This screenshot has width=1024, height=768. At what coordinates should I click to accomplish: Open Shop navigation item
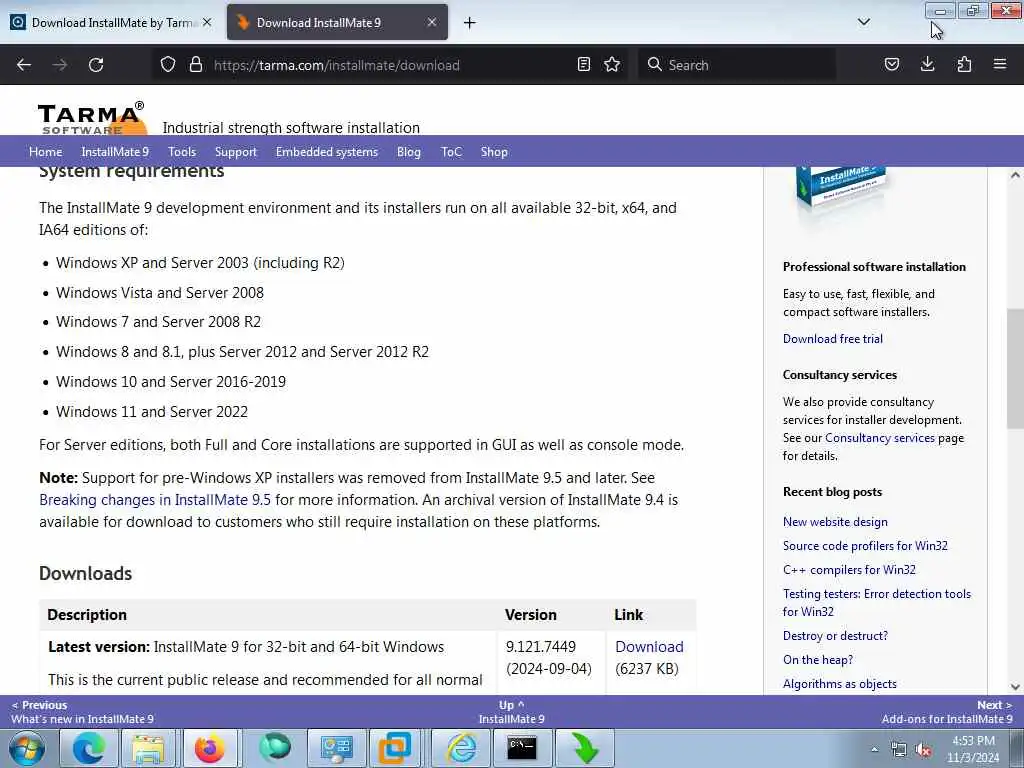(x=494, y=152)
